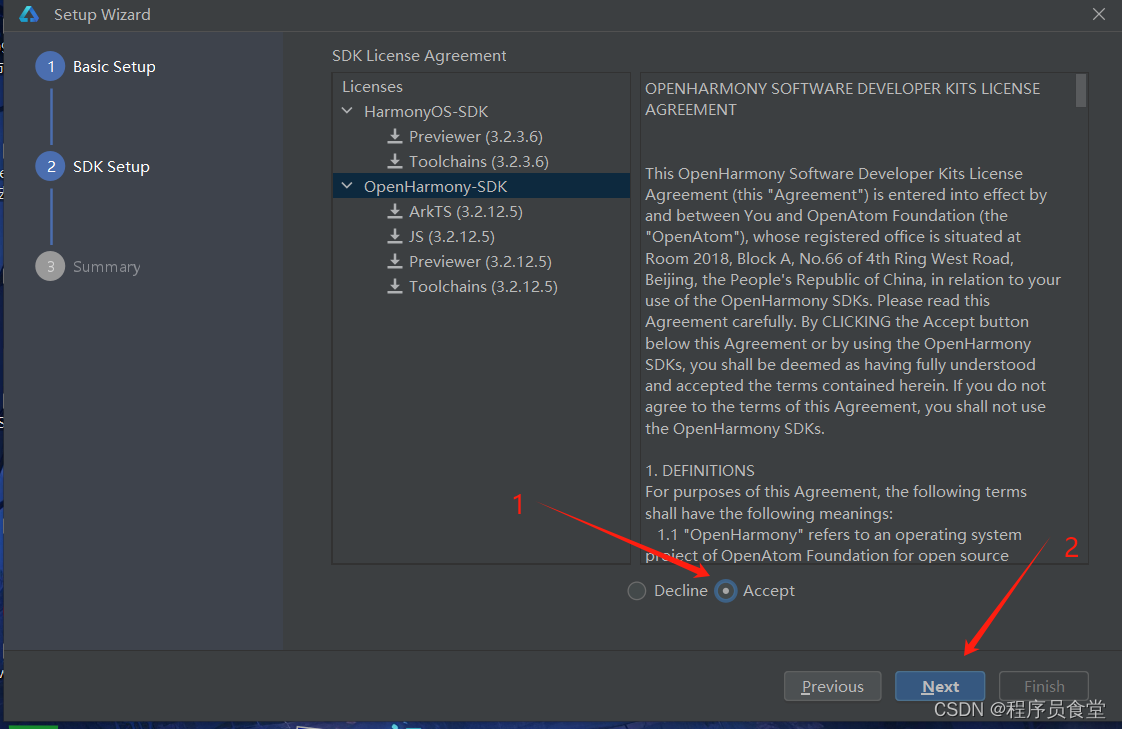Select Previewer (3.2.12.5) license entry
The height and width of the screenshot is (729, 1122).
coord(480,262)
